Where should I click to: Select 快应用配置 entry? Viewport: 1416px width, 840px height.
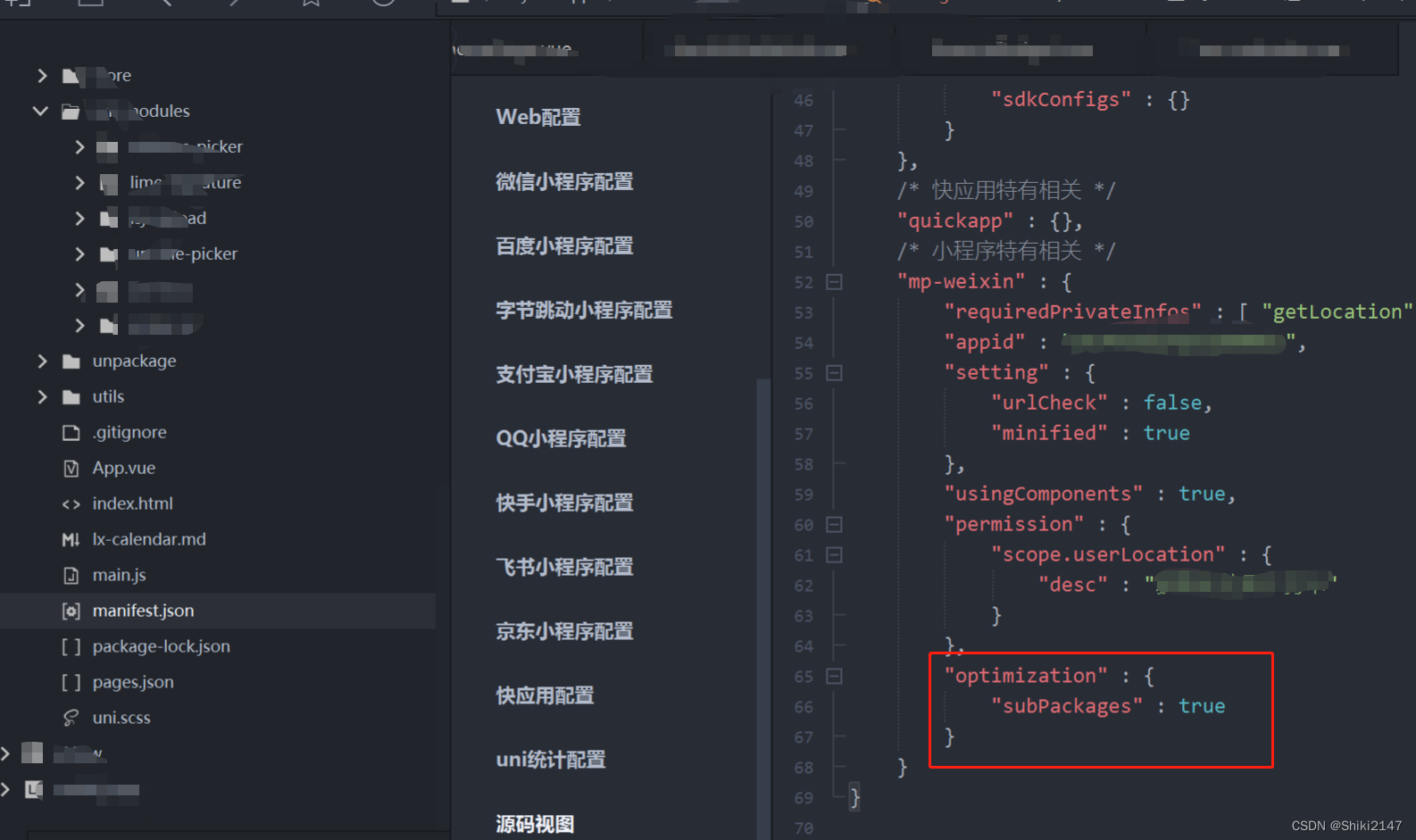[x=545, y=695]
